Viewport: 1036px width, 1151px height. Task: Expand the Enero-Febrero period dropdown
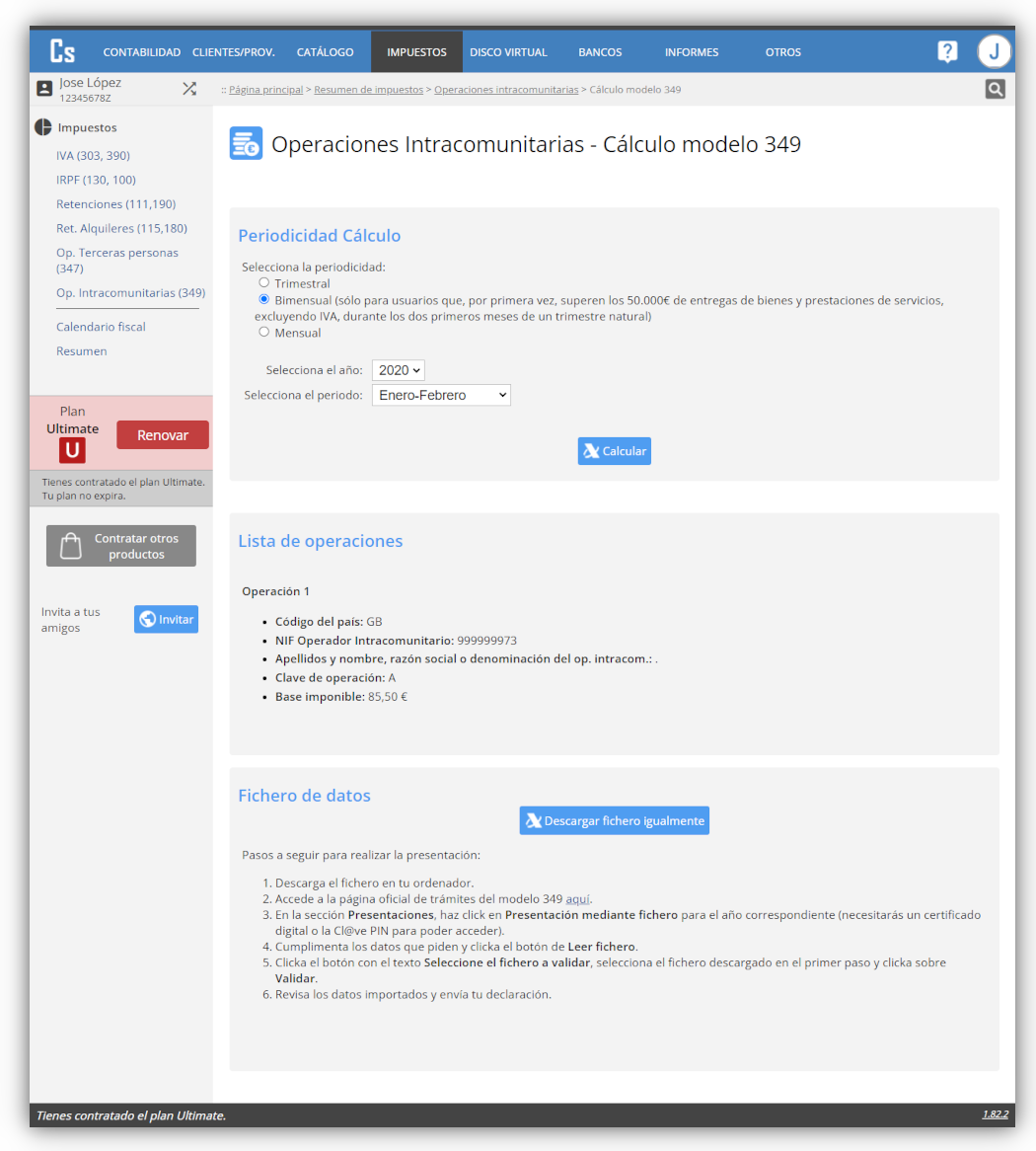pos(441,395)
